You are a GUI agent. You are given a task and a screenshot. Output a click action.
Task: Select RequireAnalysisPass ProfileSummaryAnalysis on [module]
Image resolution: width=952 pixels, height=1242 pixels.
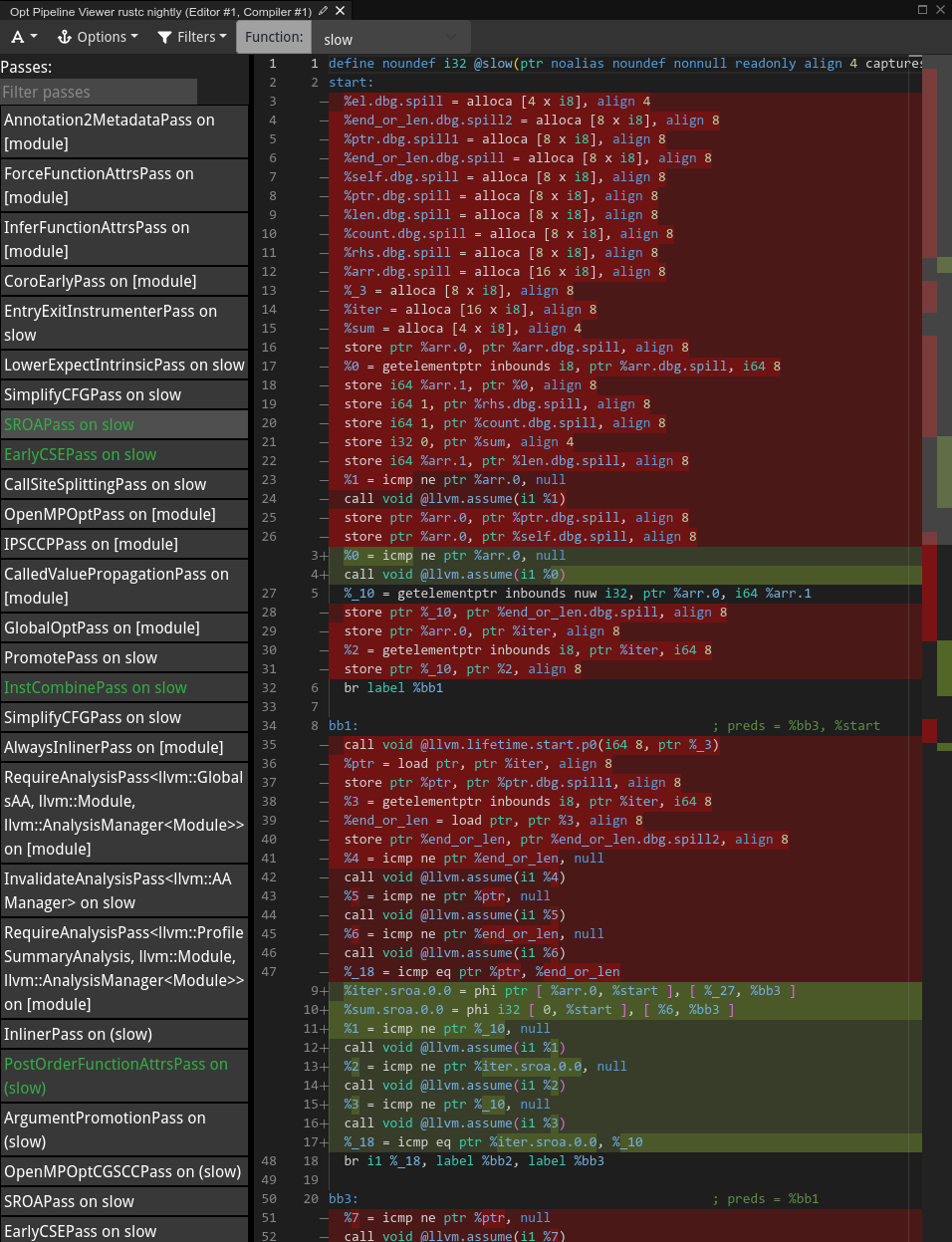pos(123,968)
